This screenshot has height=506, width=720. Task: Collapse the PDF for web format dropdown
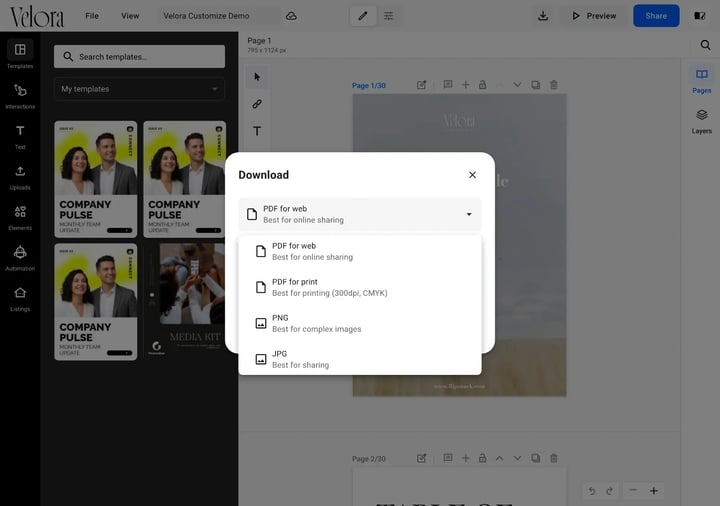coord(360,214)
